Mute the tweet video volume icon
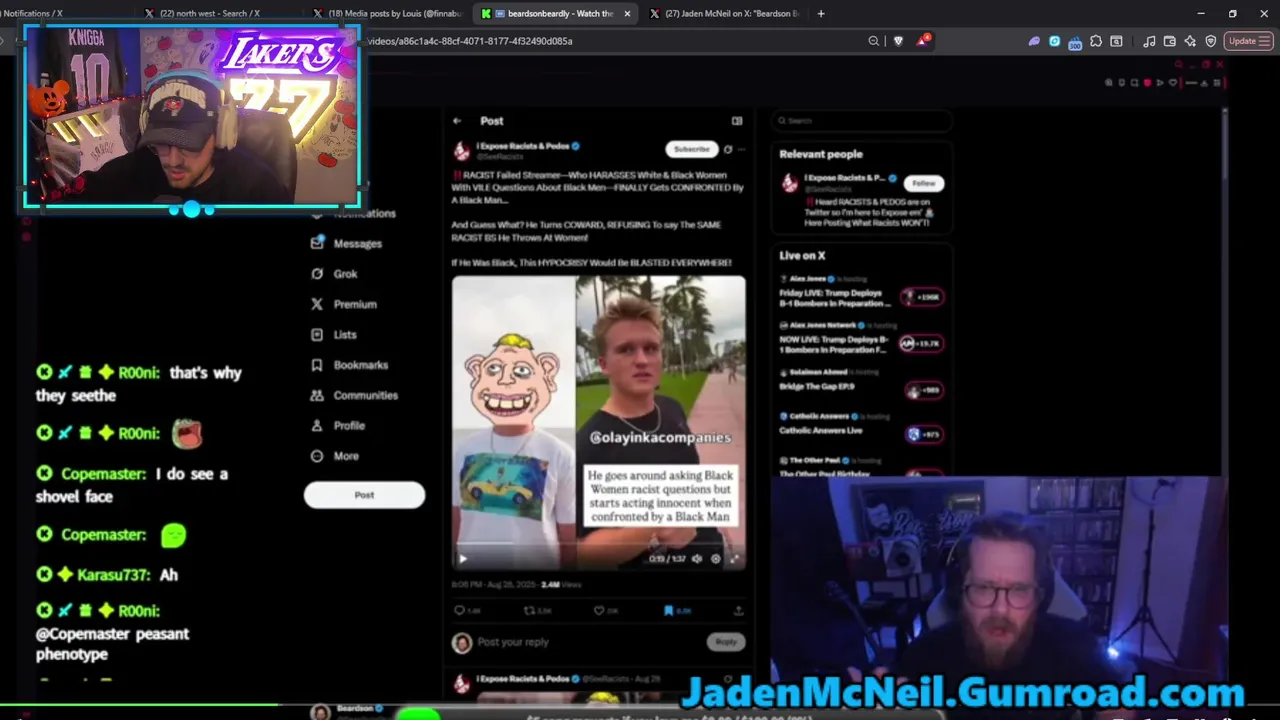This screenshot has width=1280, height=720. coord(697,559)
